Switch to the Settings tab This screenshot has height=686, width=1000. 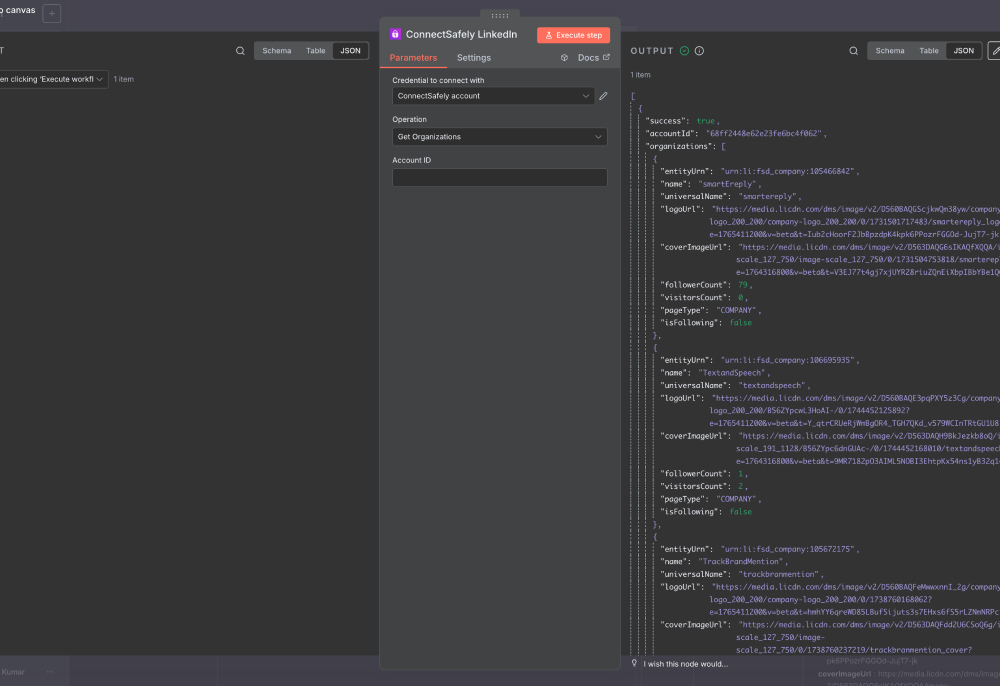click(x=474, y=58)
